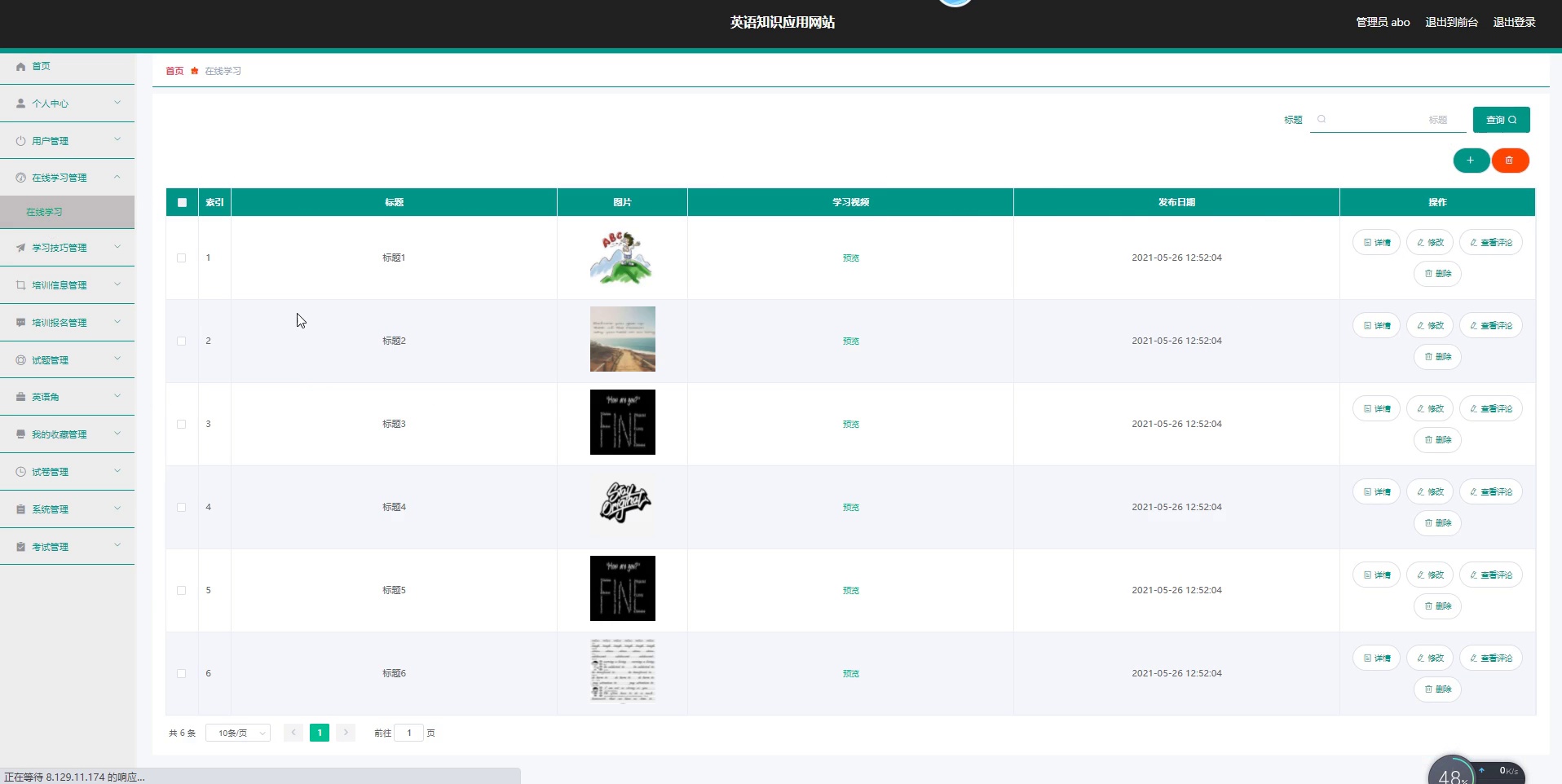Click 查看评论 for row 标题6
The image size is (1562, 784).
pyautogui.click(x=1491, y=658)
